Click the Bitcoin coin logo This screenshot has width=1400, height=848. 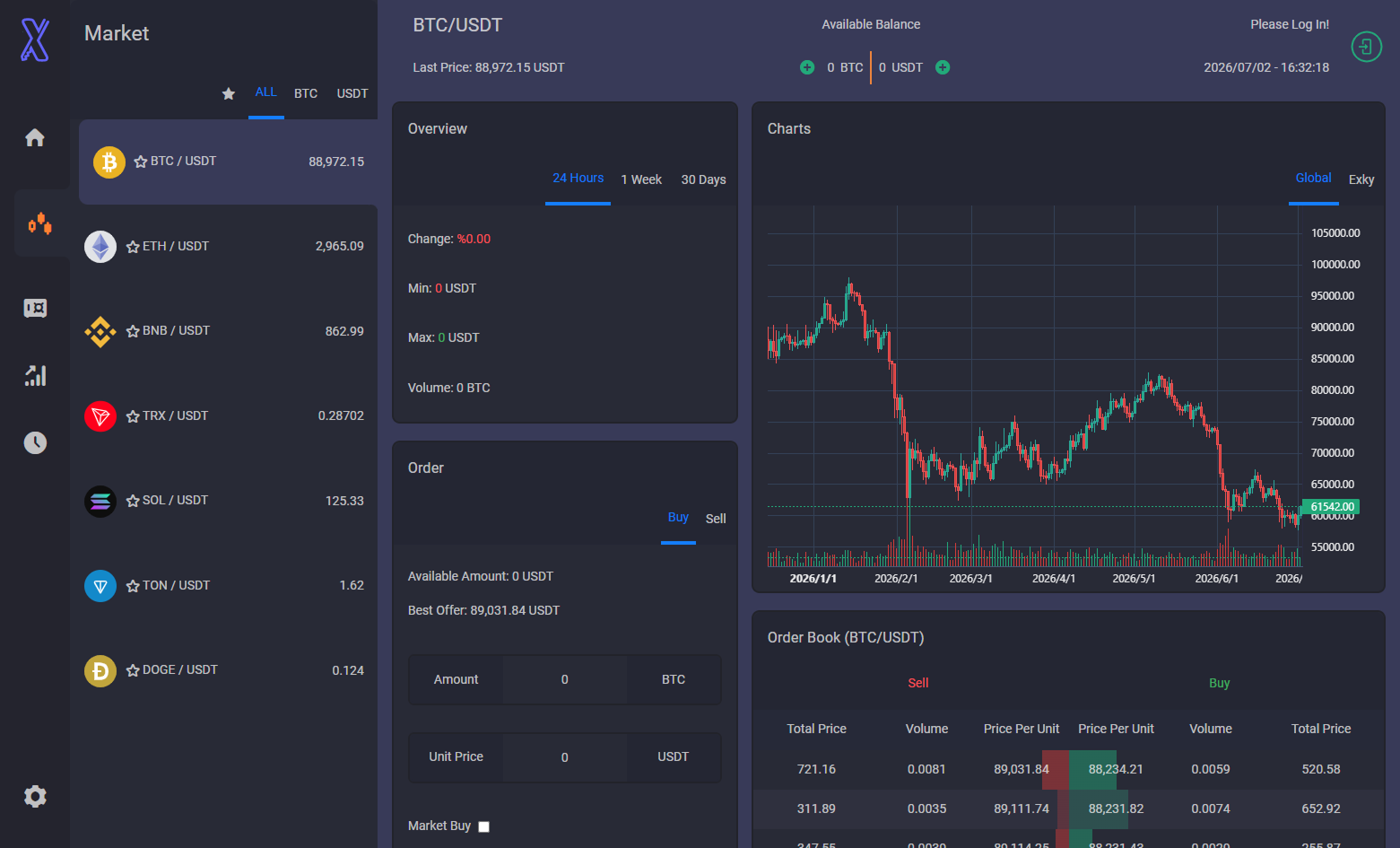click(109, 162)
